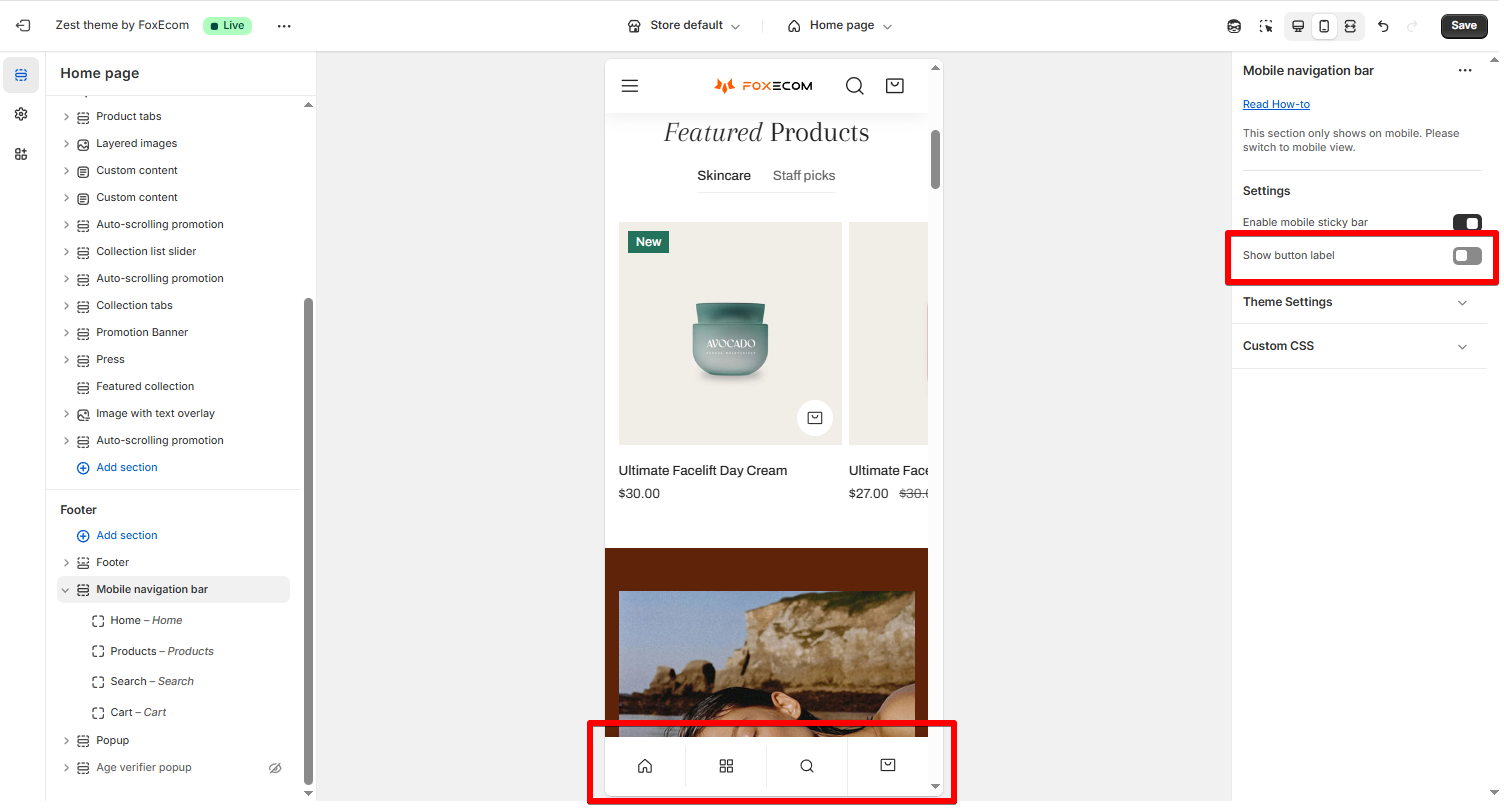Open the Read How-to link
This screenshot has width=1504, height=808.
click(x=1276, y=104)
